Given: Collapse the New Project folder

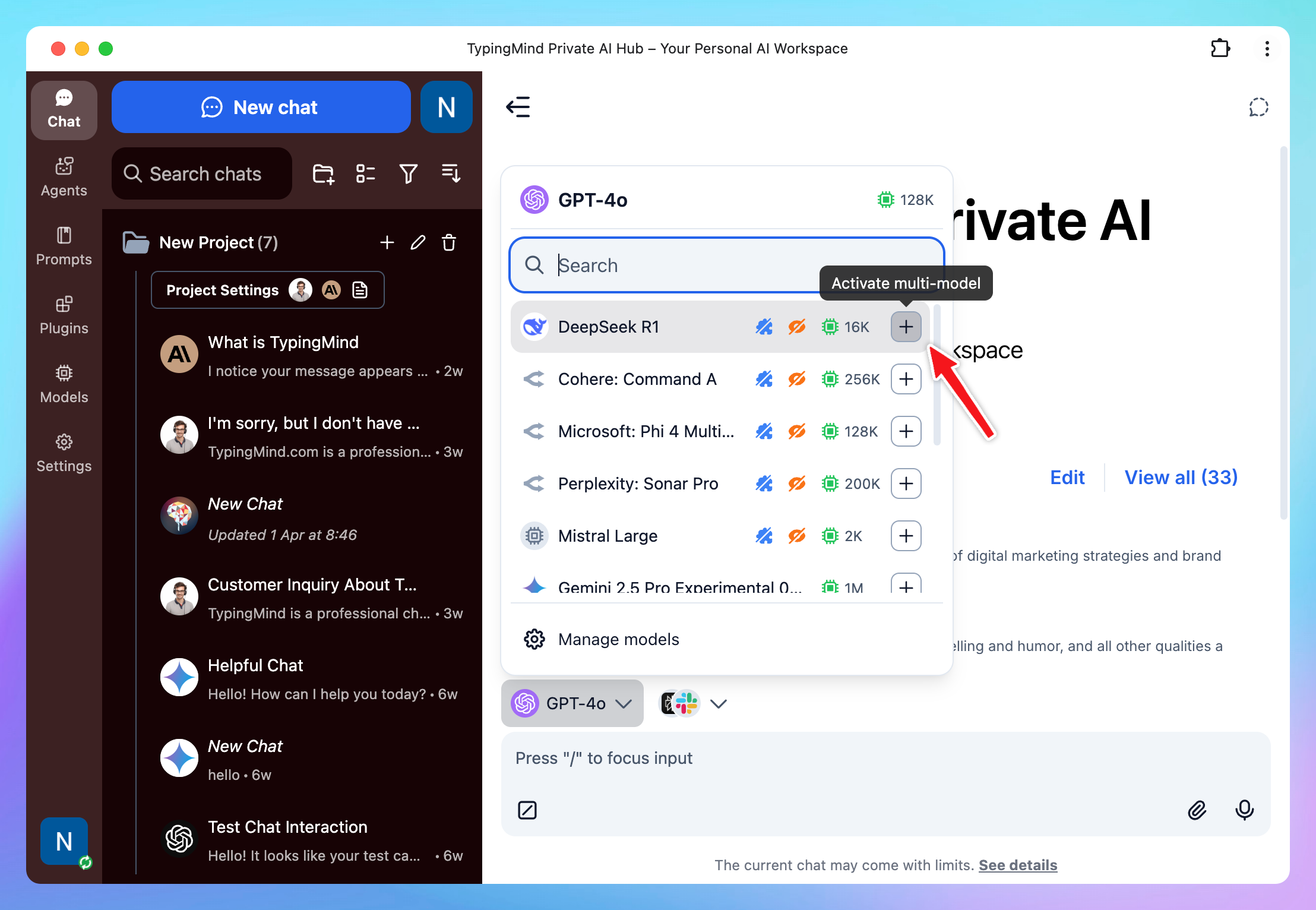Looking at the screenshot, I should tap(136, 242).
